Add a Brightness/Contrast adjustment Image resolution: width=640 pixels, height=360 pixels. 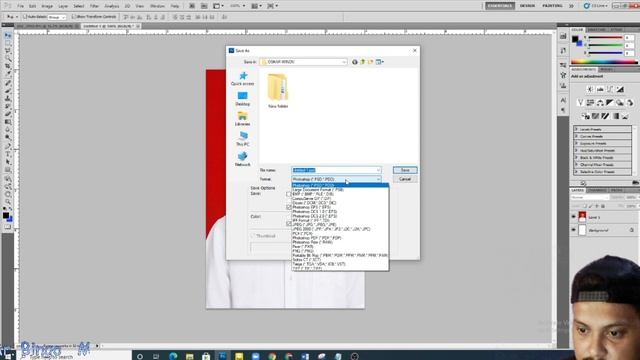[590, 89]
